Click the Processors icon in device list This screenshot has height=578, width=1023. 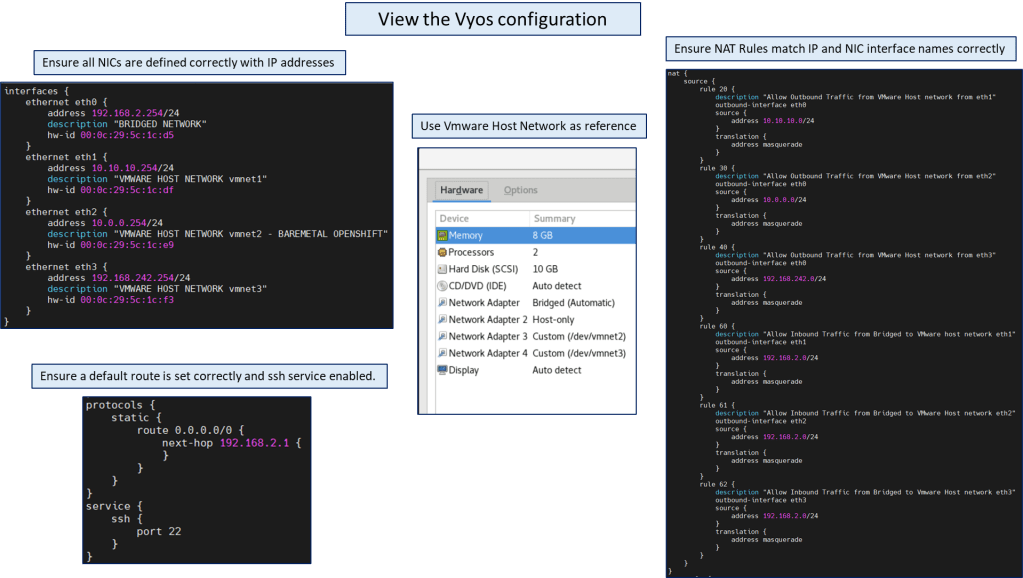click(x=442, y=252)
